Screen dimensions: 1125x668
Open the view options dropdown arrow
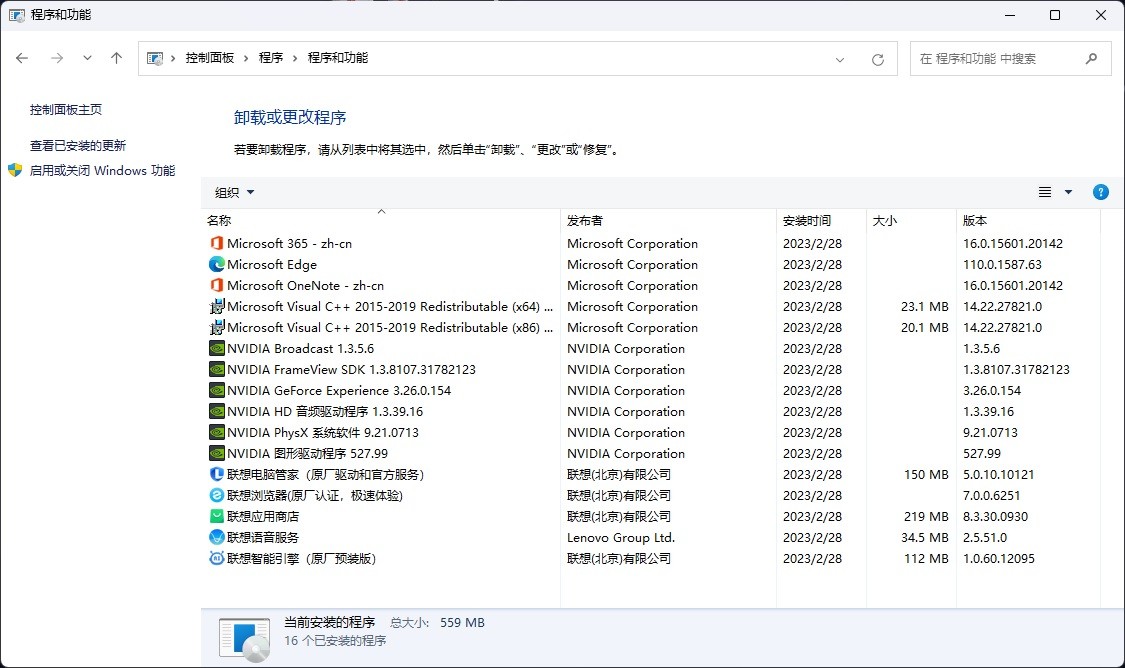pos(1068,192)
